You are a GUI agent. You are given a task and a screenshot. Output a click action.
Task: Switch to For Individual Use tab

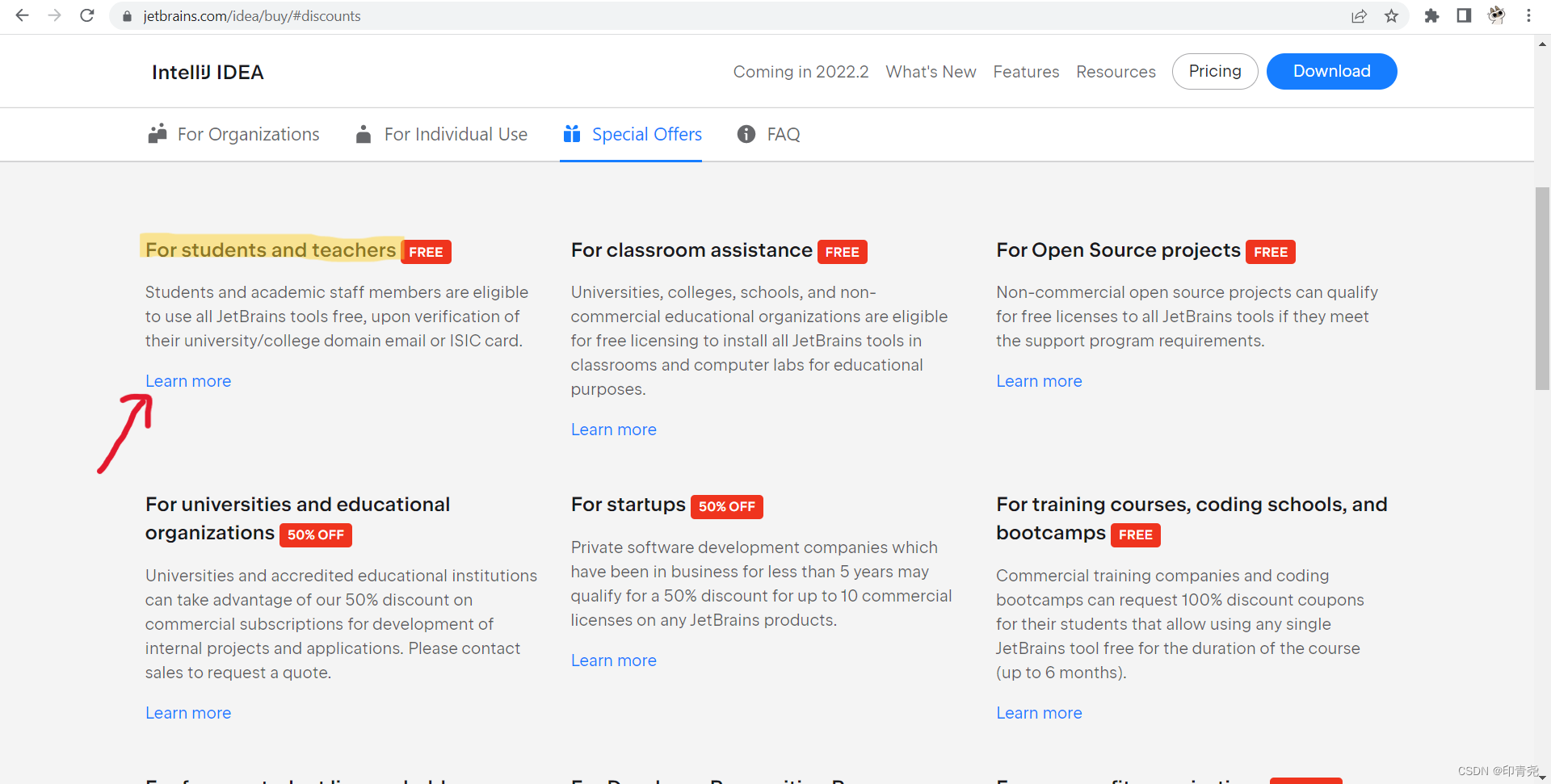(x=441, y=134)
